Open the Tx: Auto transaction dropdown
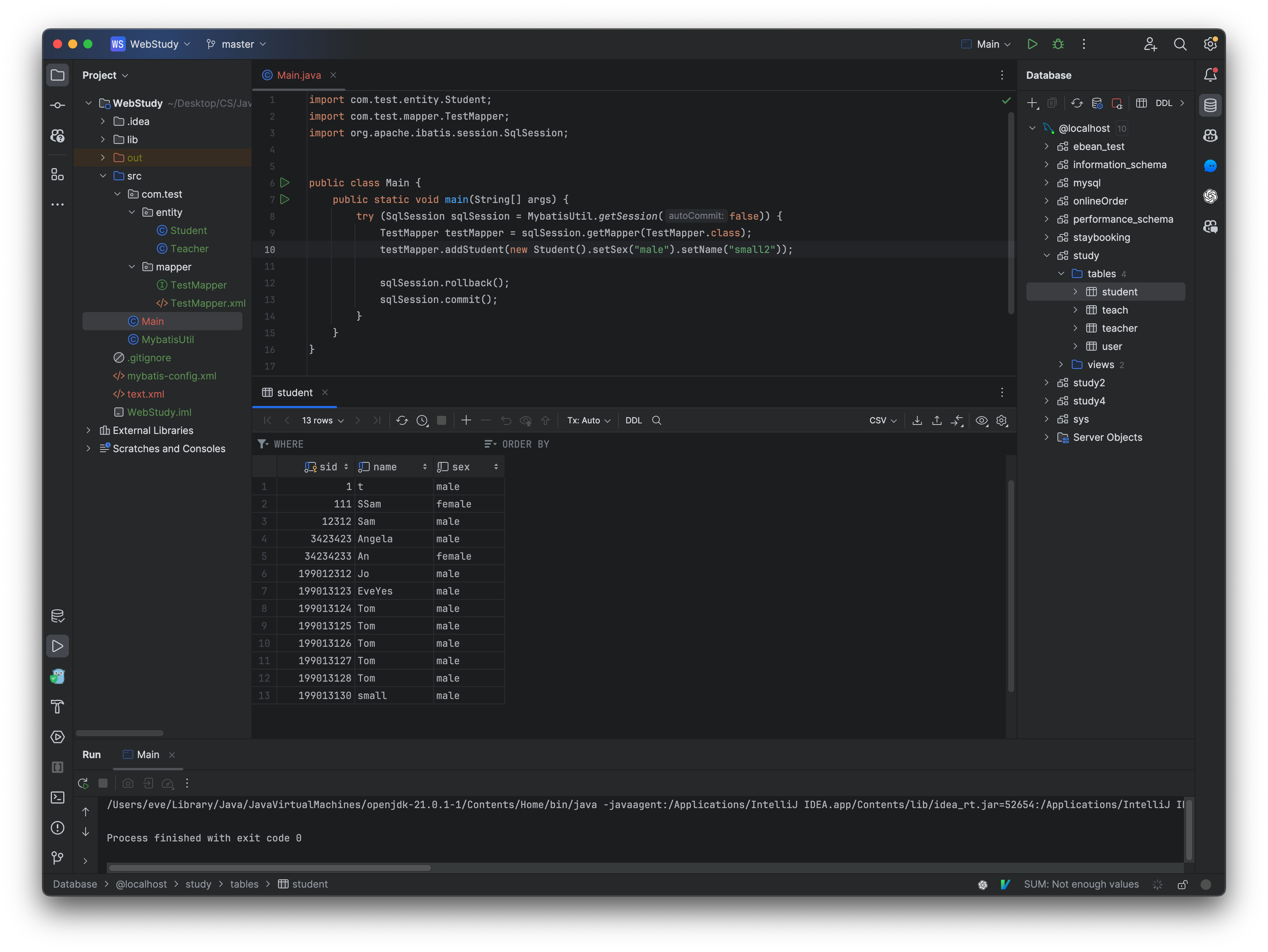The image size is (1268, 952). pyautogui.click(x=588, y=420)
